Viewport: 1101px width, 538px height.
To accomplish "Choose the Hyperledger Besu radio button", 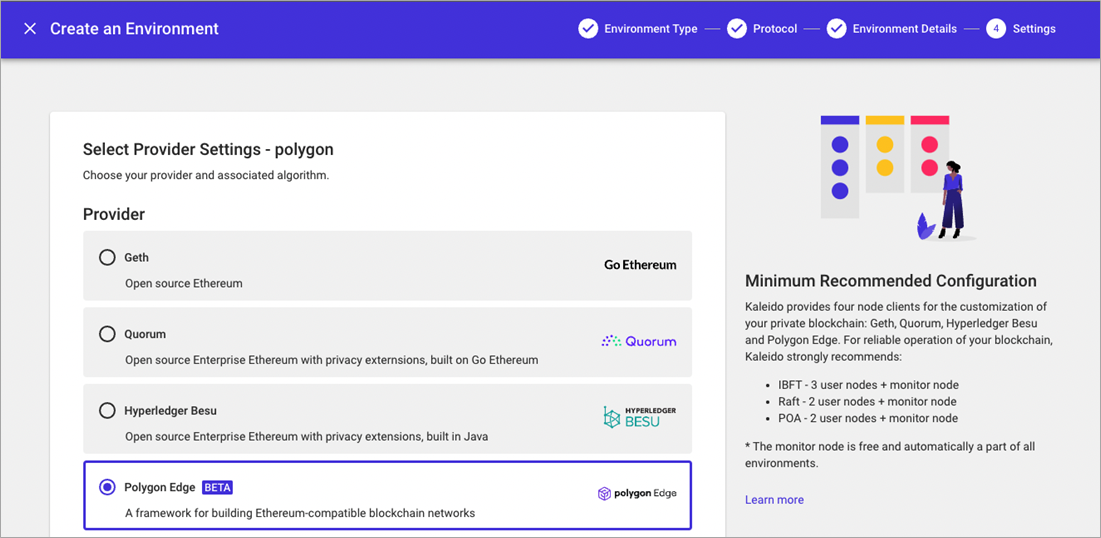I will (x=107, y=410).
